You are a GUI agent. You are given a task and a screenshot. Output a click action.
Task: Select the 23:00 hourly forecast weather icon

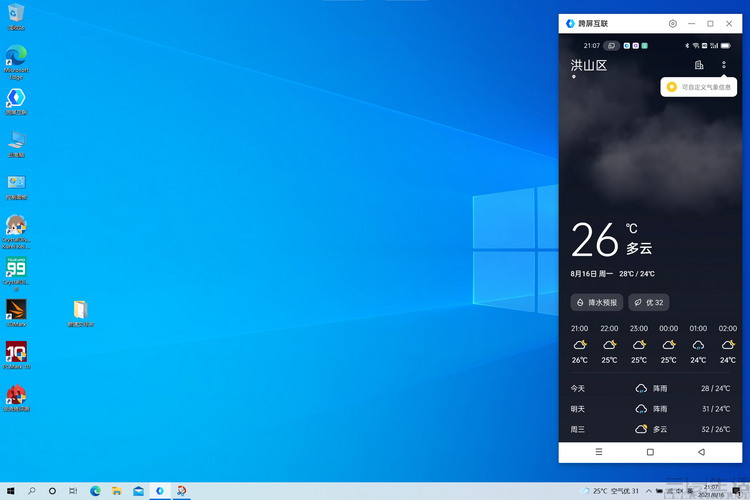coord(639,344)
